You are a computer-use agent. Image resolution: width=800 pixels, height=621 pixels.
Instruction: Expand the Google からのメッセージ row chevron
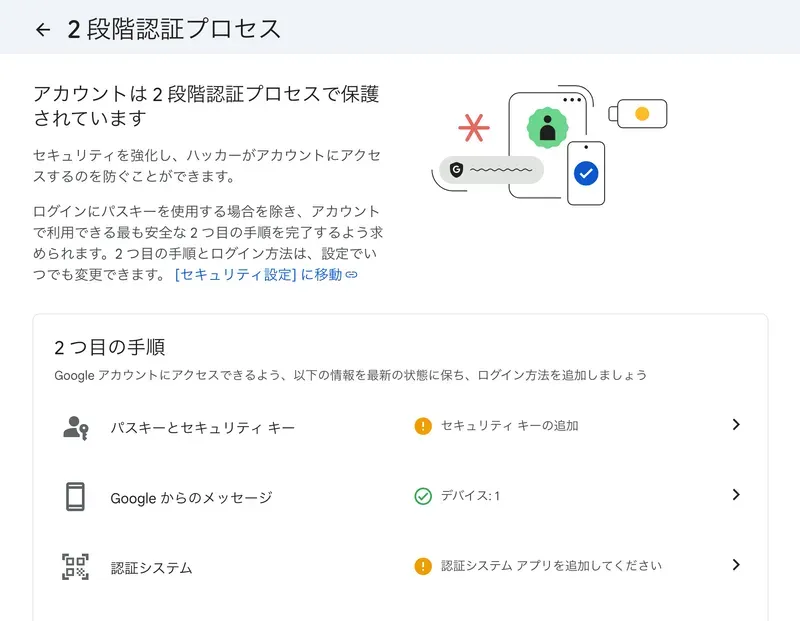coord(736,495)
